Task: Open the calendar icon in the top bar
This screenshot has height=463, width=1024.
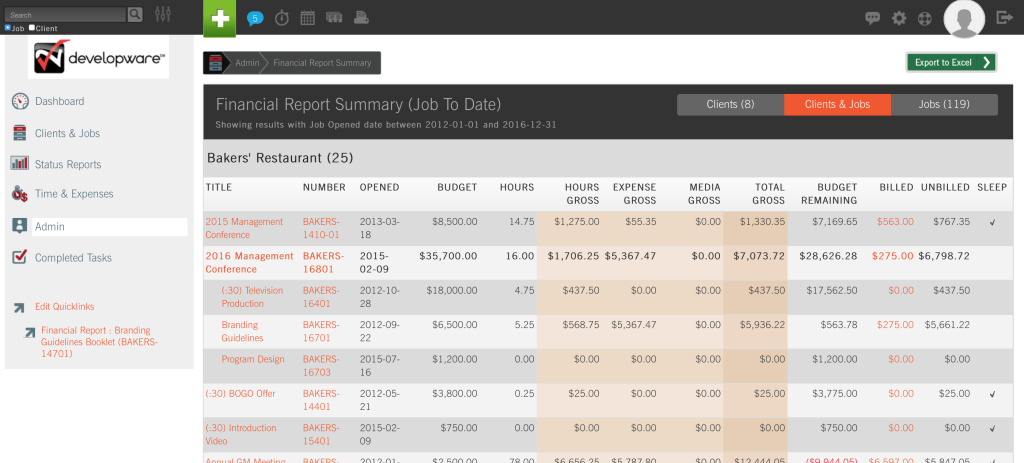Action: (x=308, y=18)
